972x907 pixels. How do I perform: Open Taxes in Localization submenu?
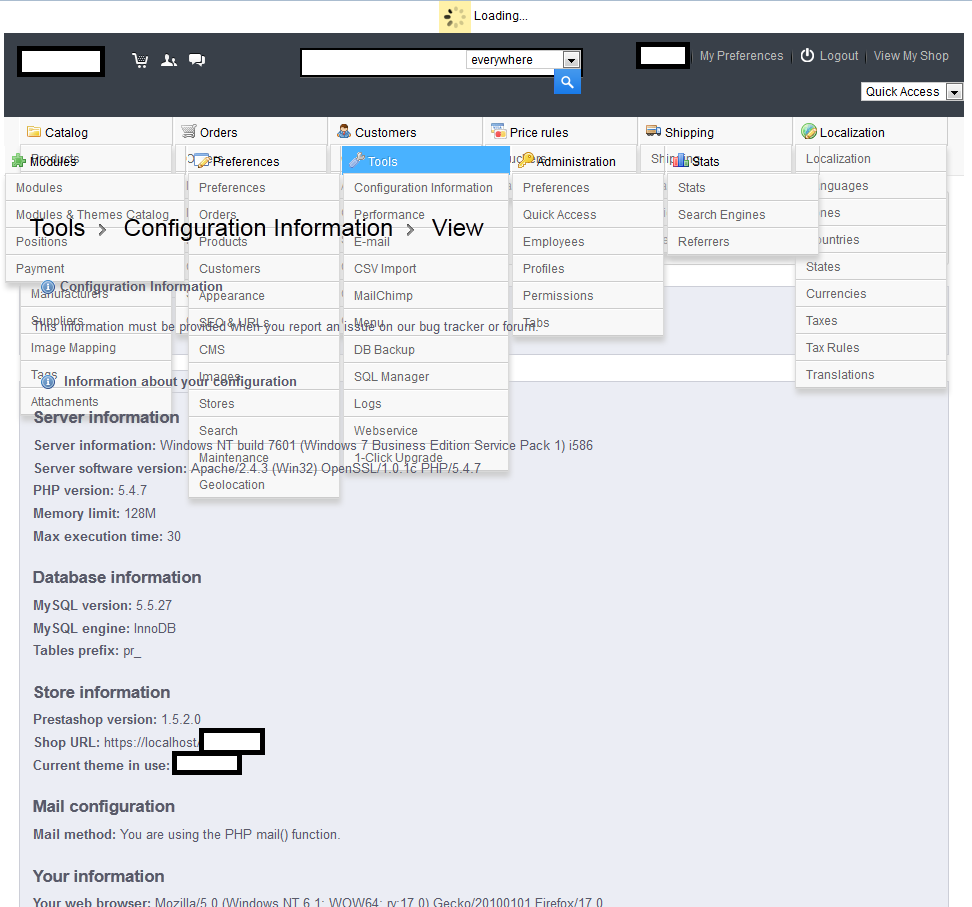click(x=871, y=321)
